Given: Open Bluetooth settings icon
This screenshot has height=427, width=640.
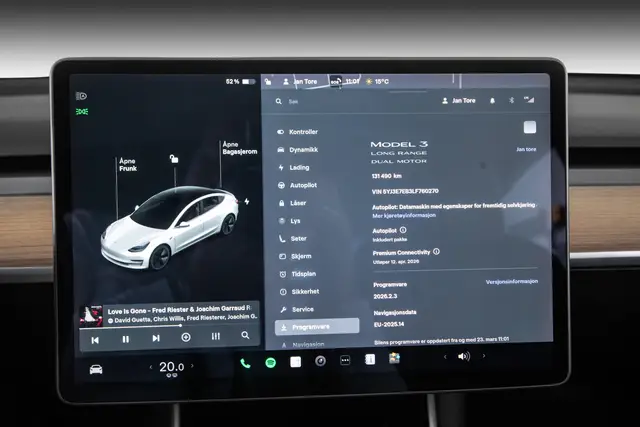Looking at the screenshot, I should (511, 100).
